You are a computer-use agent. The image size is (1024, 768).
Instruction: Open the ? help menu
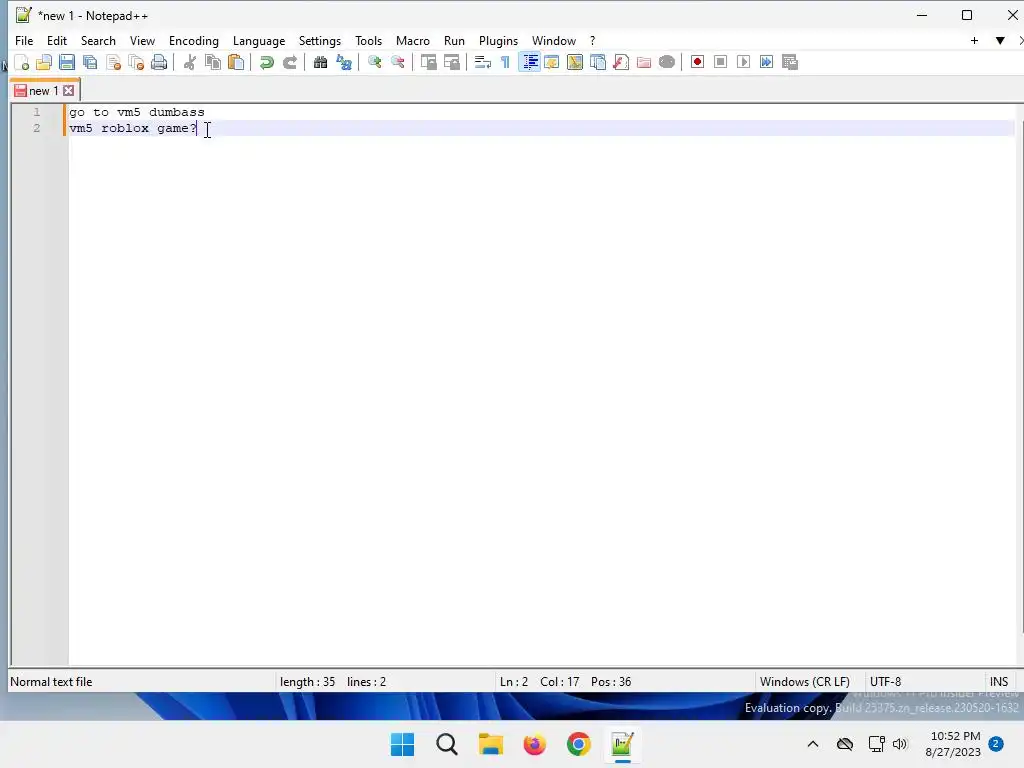click(592, 40)
